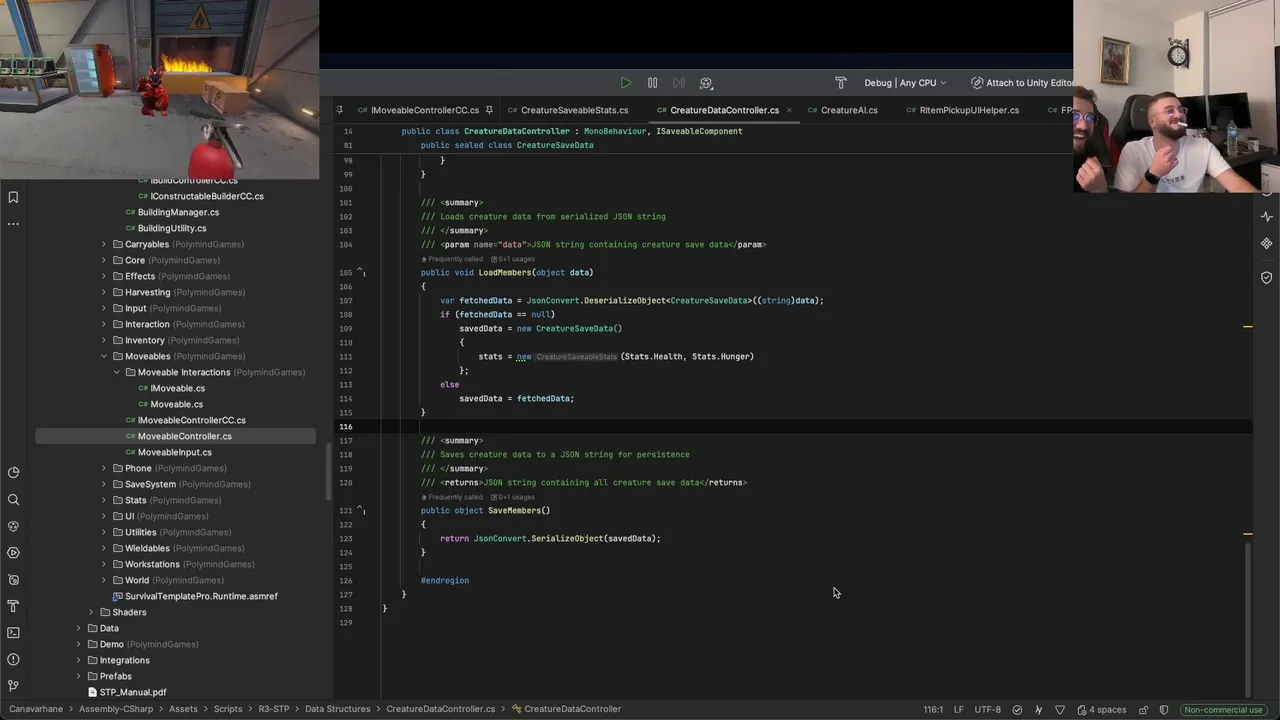The image size is (1280, 720).
Task: Click the gutter icon beside SaveMembers method
Action: pyautogui.click(x=361, y=511)
